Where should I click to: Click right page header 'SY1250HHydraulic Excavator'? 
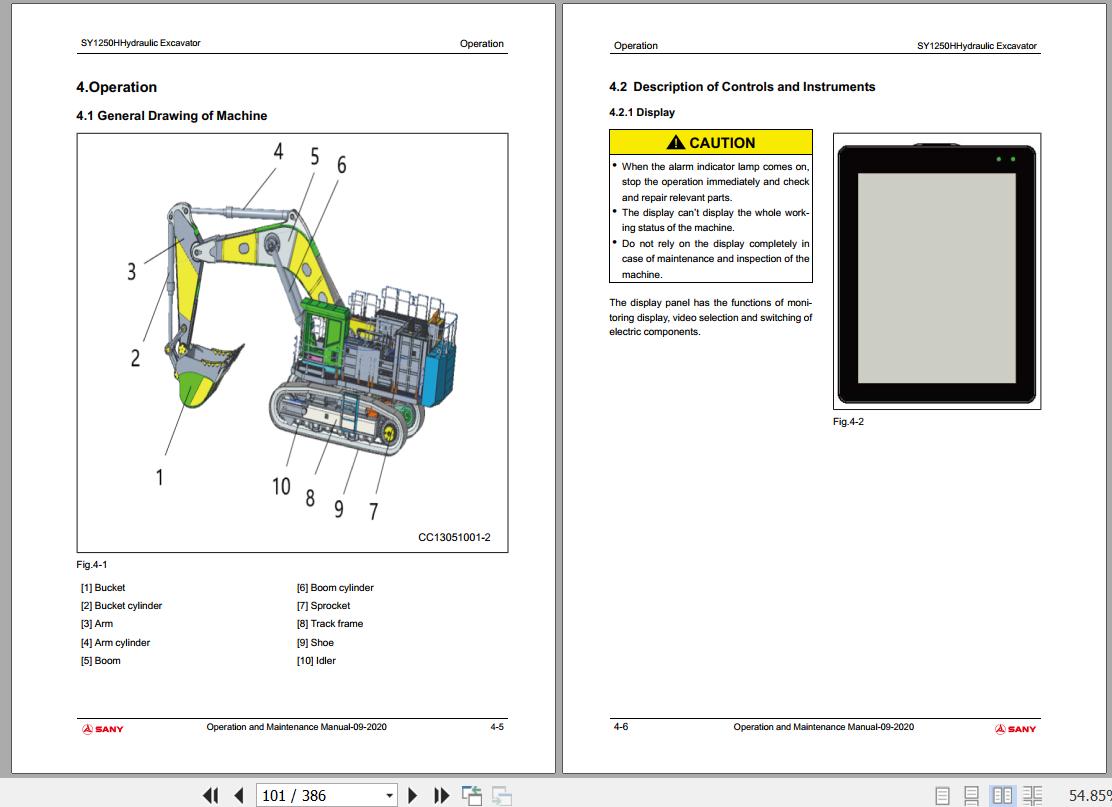(x=977, y=46)
